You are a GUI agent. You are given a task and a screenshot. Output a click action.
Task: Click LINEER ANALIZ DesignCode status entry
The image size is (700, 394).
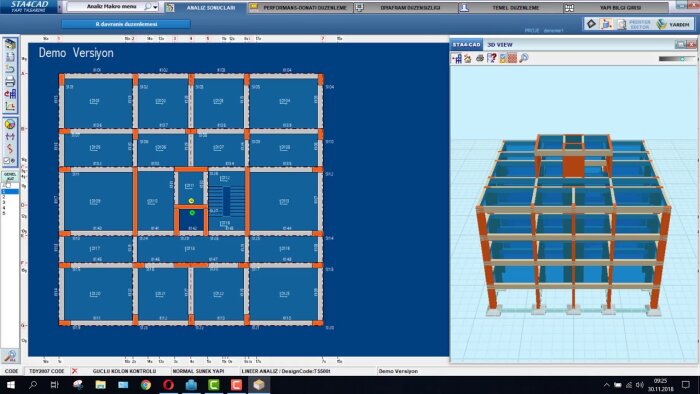[x=286, y=371]
